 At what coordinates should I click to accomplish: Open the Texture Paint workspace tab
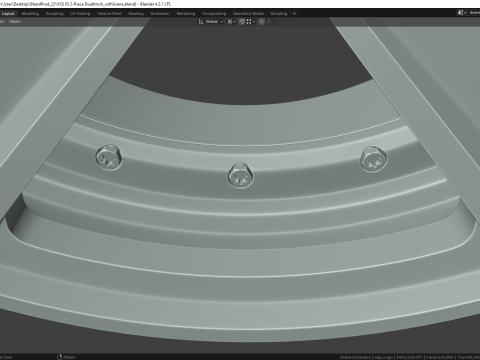coord(109,13)
